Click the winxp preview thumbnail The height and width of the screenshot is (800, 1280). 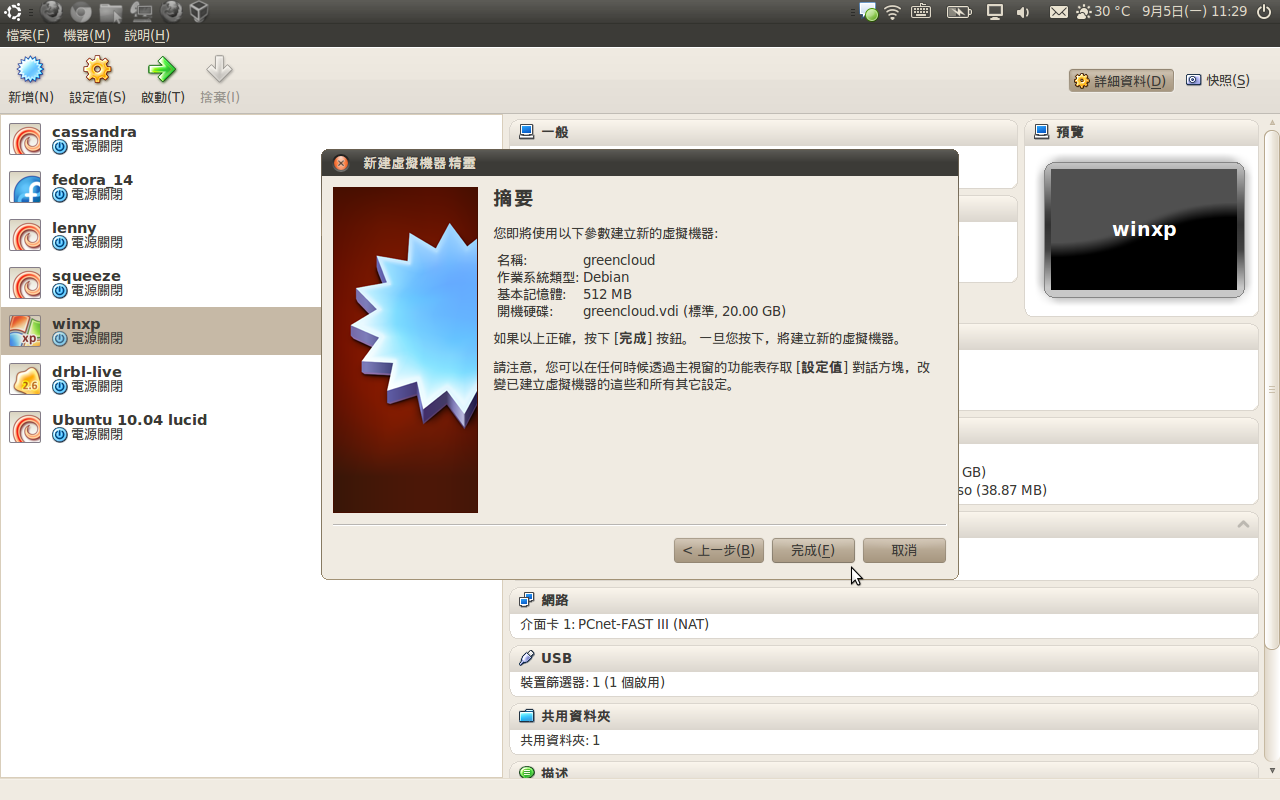point(1144,230)
